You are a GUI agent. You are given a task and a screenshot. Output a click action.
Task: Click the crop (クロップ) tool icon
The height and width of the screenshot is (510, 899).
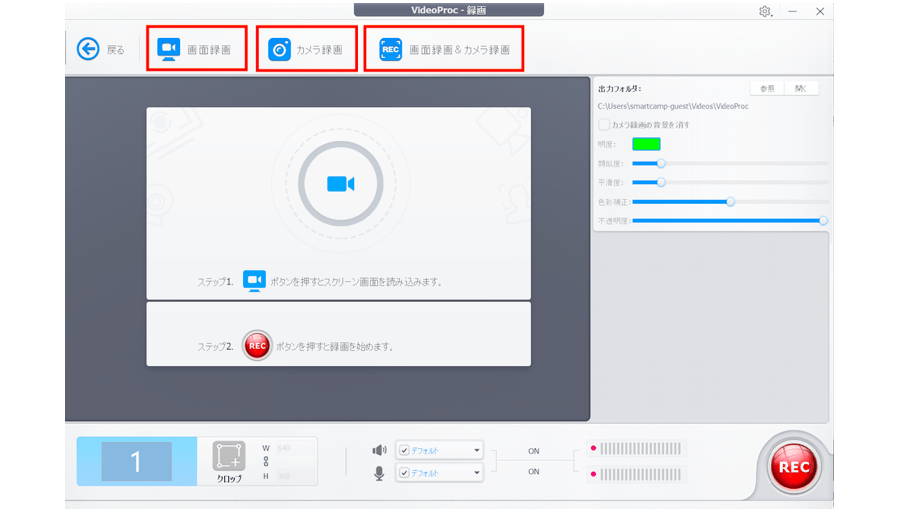pos(228,456)
